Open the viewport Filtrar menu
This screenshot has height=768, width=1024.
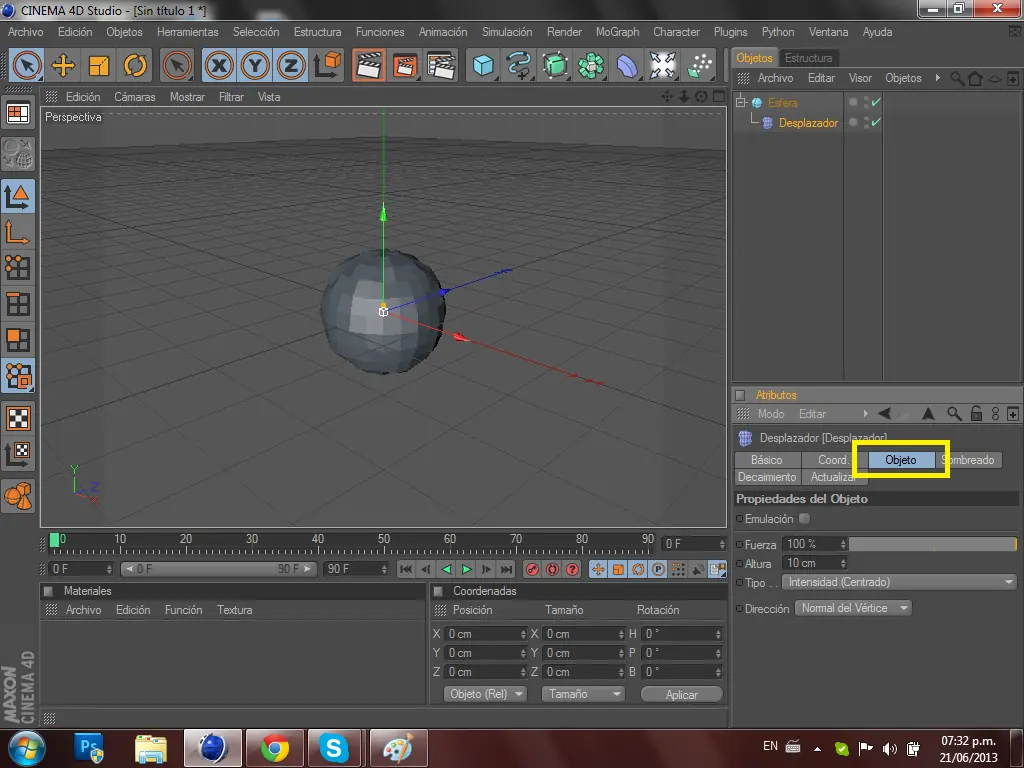[231, 97]
